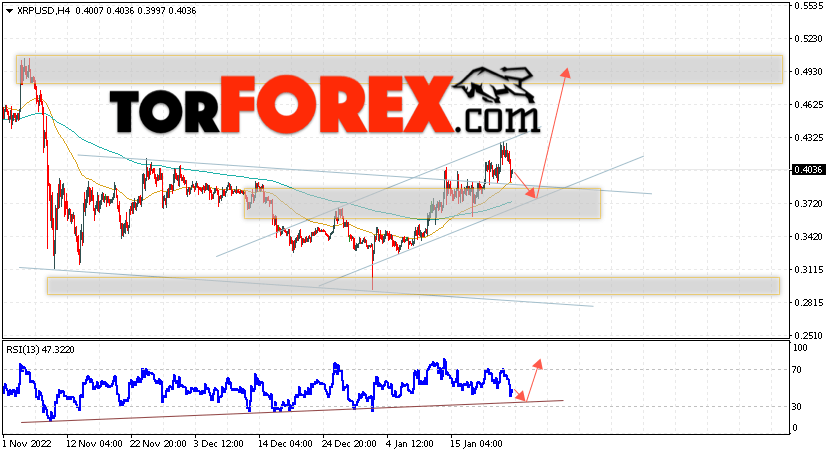Image resolution: width=830 pixels, height=455 pixels.
Task: Click the 4 Jan 12:00 time label
Action: 409,443
